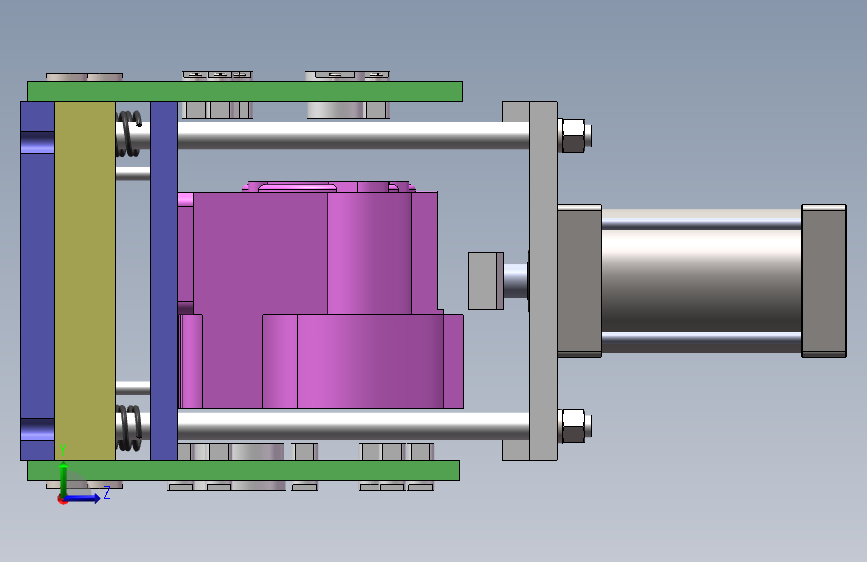This screenshot has width=867, height=562.
Task: Select the upper compression spring
Action: click(x=129, y=133)
